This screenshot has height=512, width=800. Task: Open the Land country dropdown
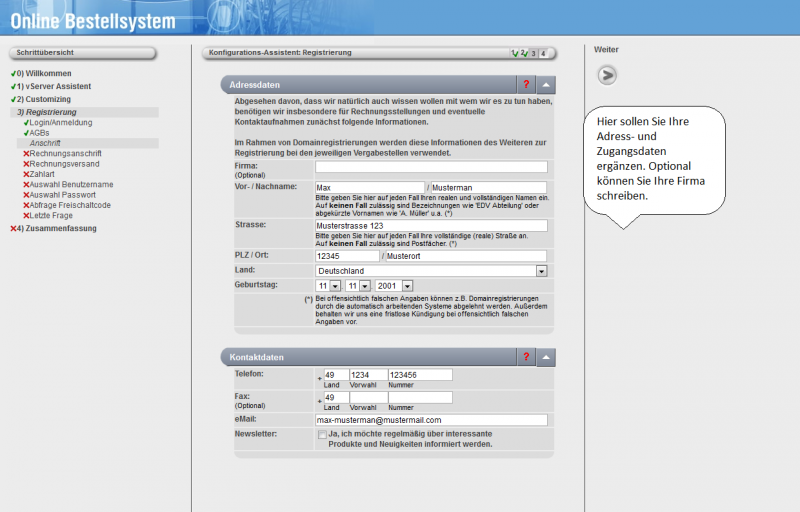541,270
